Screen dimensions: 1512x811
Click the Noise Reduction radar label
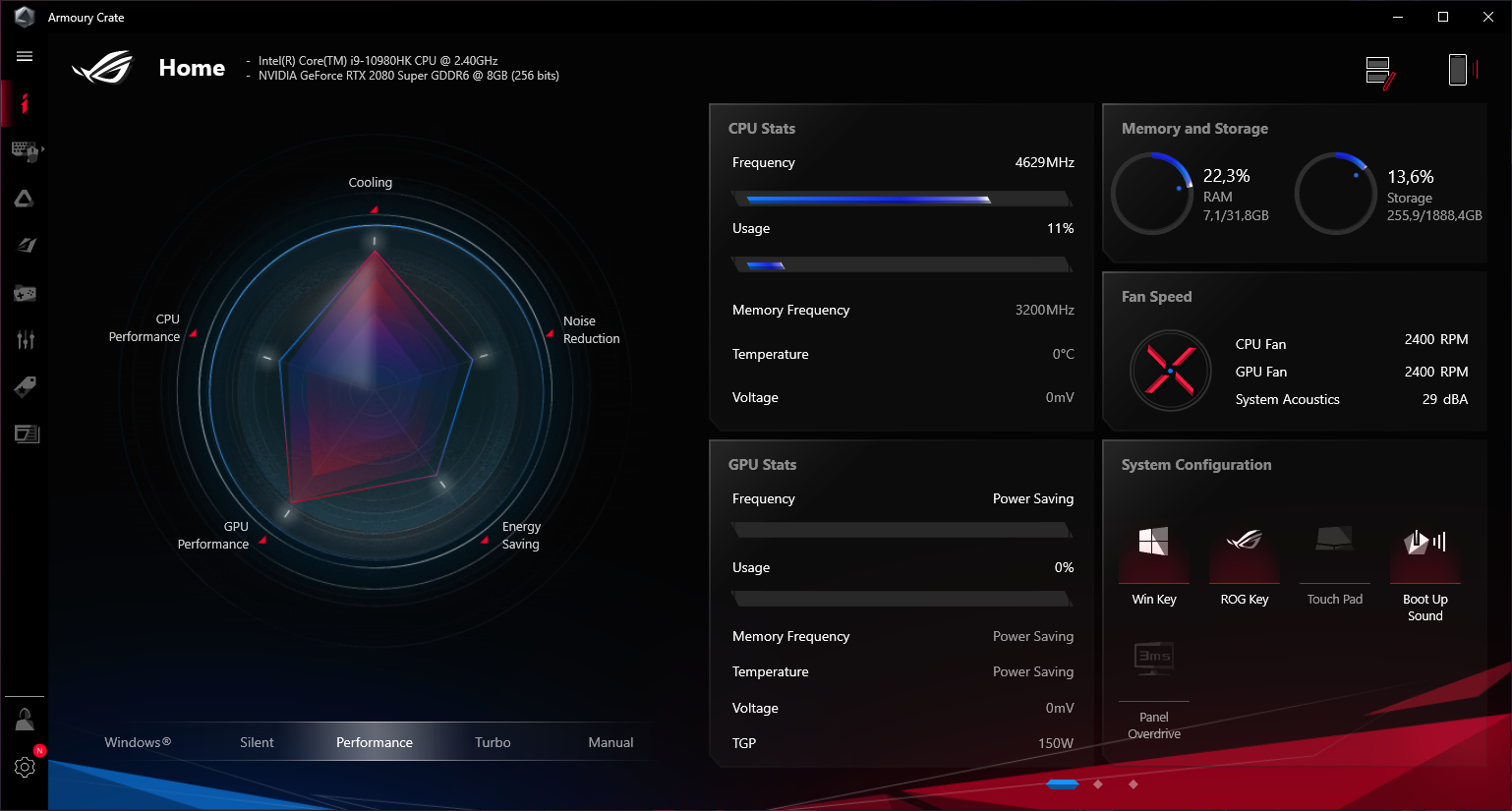tap(592, 330)
